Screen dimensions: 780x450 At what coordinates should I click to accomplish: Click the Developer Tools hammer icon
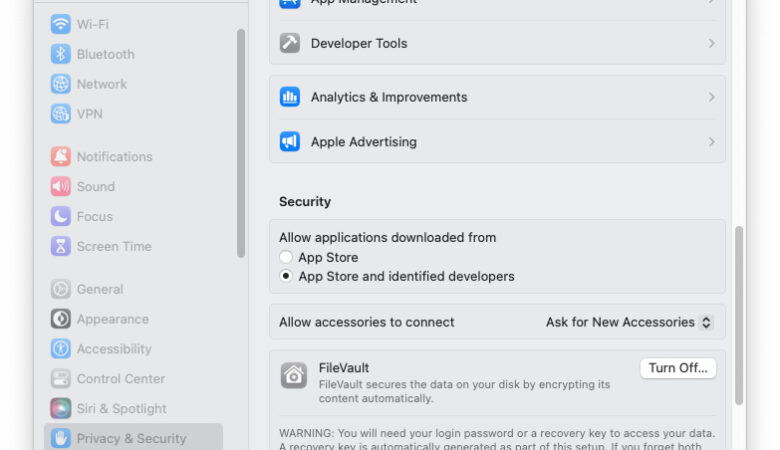pyautogui.click(x=290, y=43)
